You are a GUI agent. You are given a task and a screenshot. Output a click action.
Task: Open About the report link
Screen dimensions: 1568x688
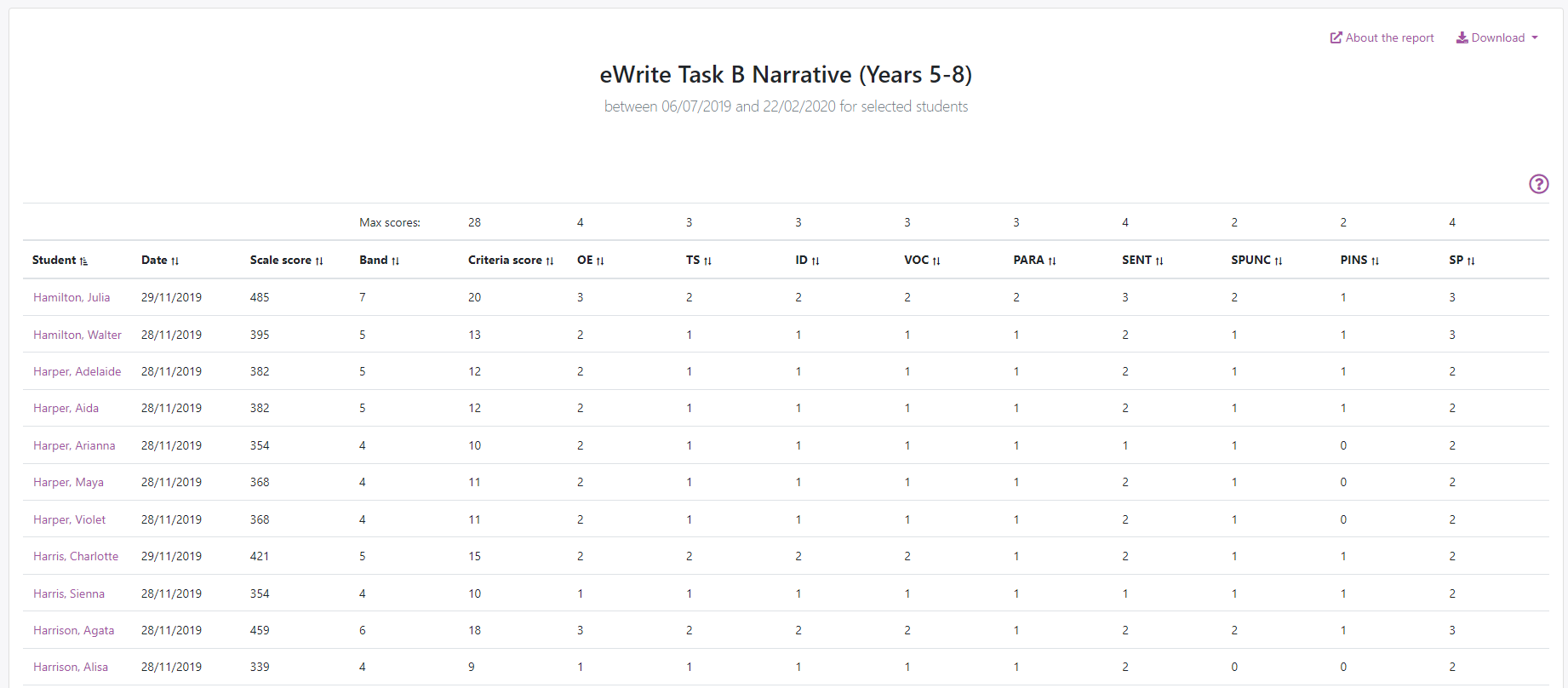point(1382,38)
